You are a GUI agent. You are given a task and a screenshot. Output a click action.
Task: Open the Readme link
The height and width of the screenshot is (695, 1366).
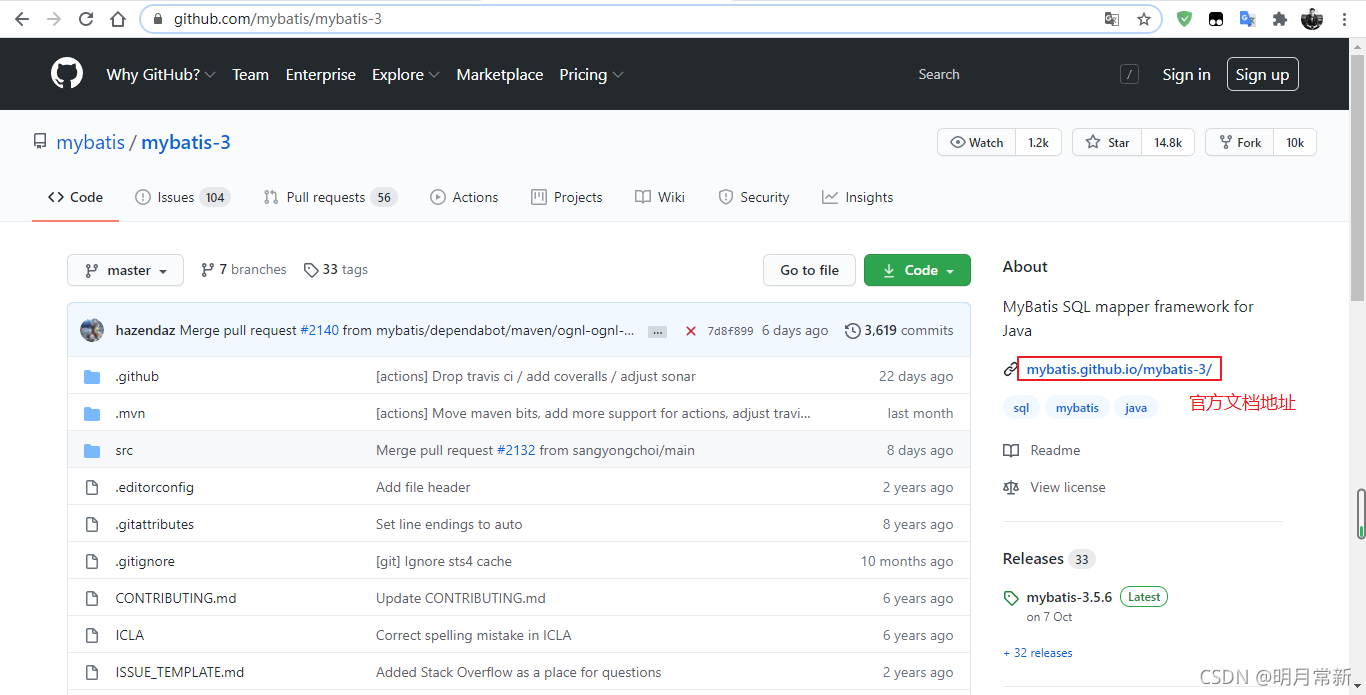pyautogui.click(x=1042, y=451)
